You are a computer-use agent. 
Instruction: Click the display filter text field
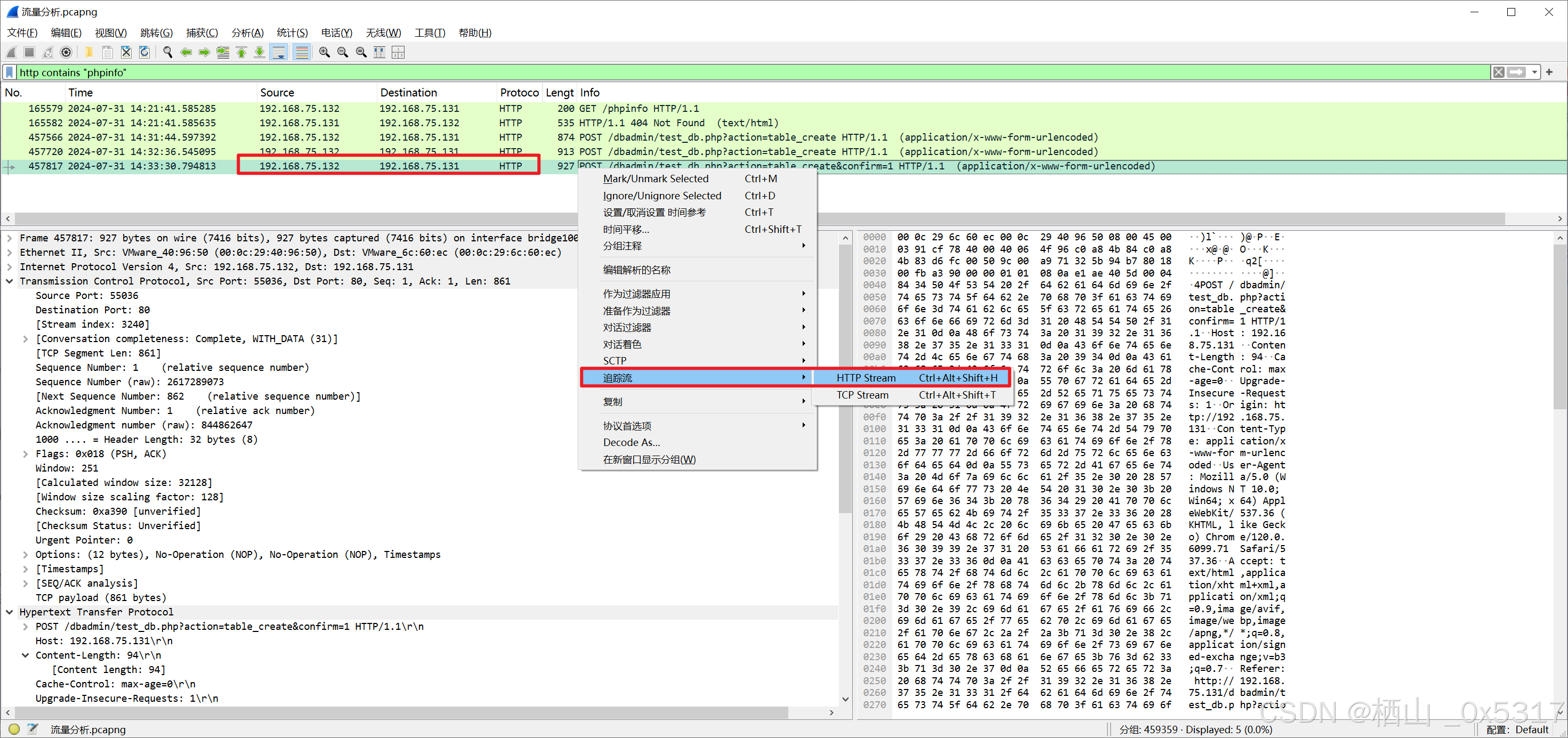[x=730, y=72]
